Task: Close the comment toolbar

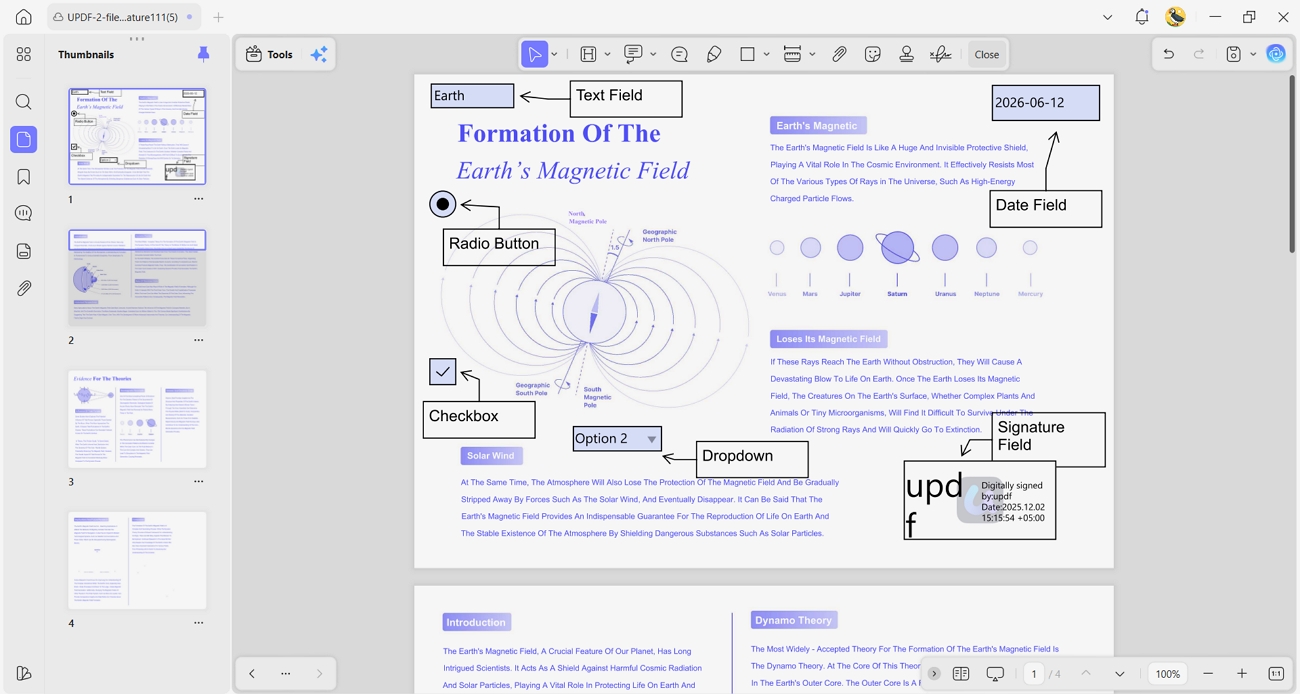Action: coord(986,54)
